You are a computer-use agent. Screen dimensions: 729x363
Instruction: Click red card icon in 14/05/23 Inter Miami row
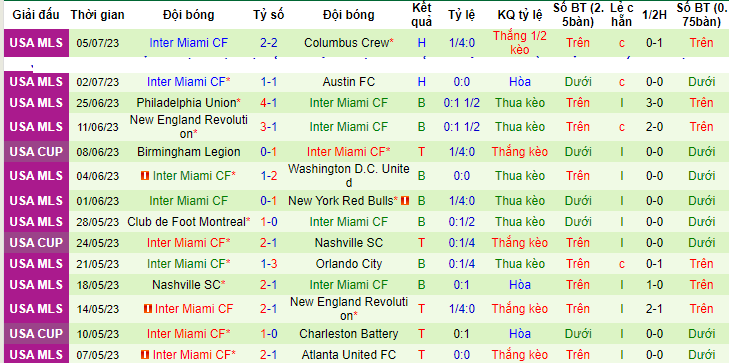(148, 309)
